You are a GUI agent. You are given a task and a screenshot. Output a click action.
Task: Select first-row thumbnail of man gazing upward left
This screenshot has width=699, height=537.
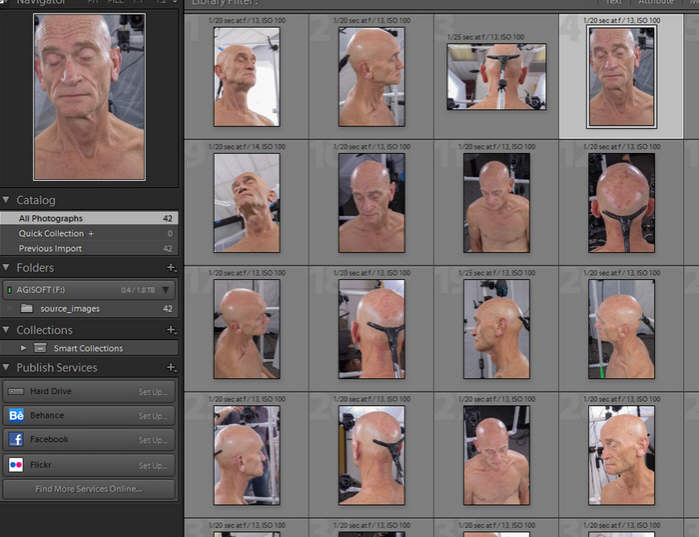[x=247, y=77]
